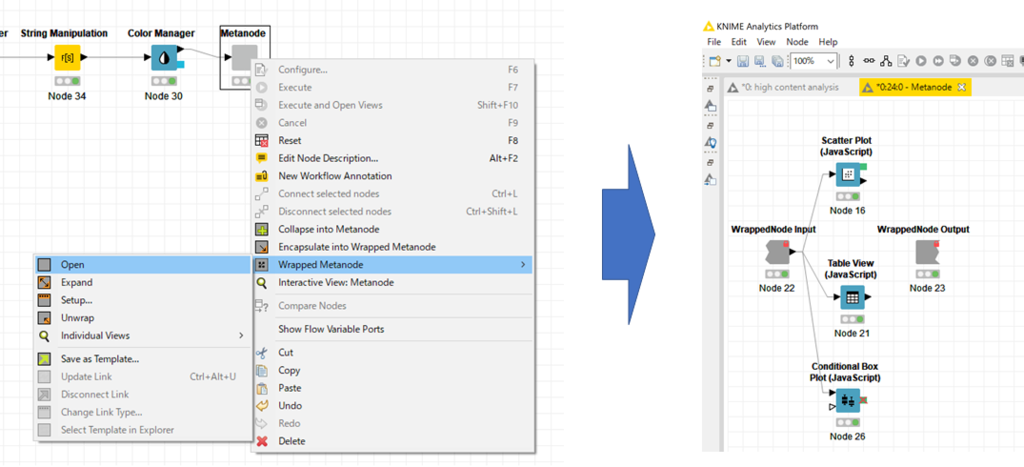This screenshot has height=467, width=1024.
Task: Open the Node menu
Action: (797, 42)
